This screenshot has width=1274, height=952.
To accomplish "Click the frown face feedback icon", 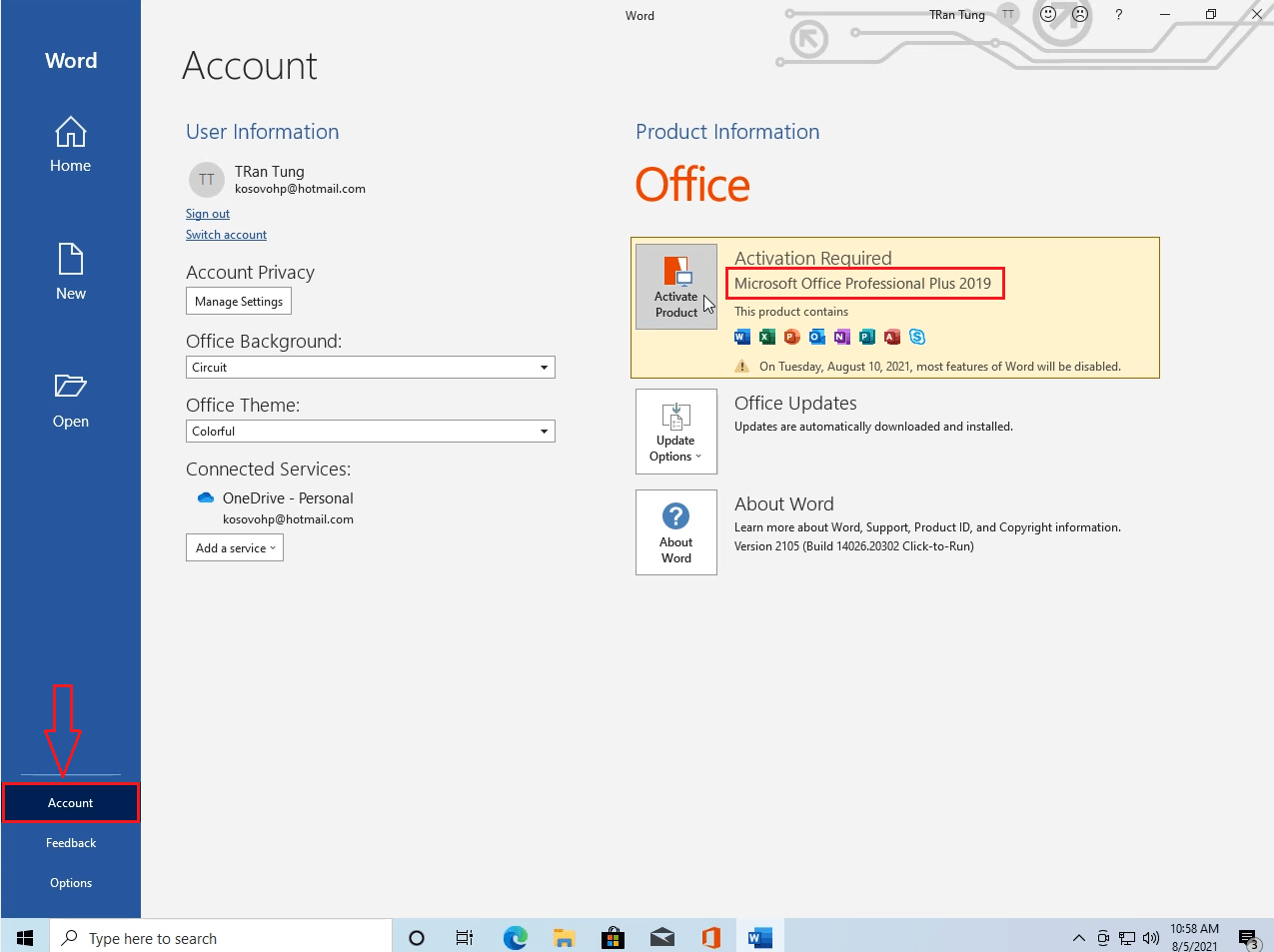I will [1080, 14].
